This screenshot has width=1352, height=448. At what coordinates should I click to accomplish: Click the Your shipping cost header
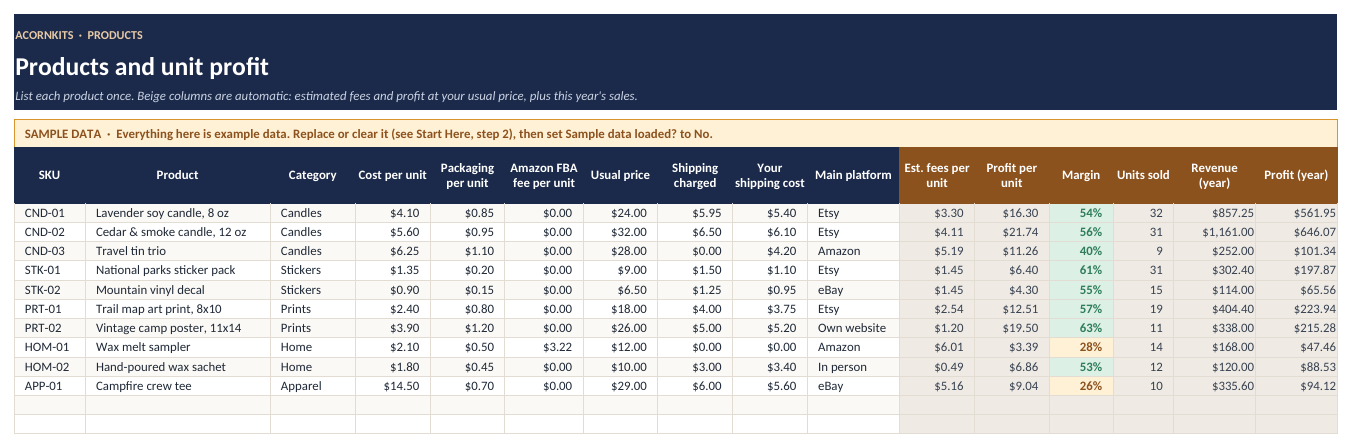[770, 175]
